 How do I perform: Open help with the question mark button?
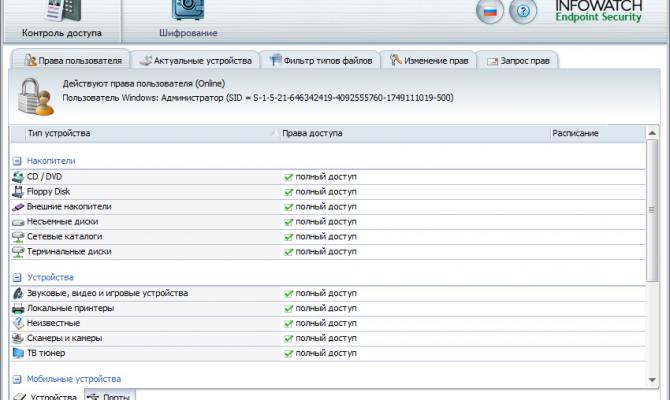tap(523, 11)
